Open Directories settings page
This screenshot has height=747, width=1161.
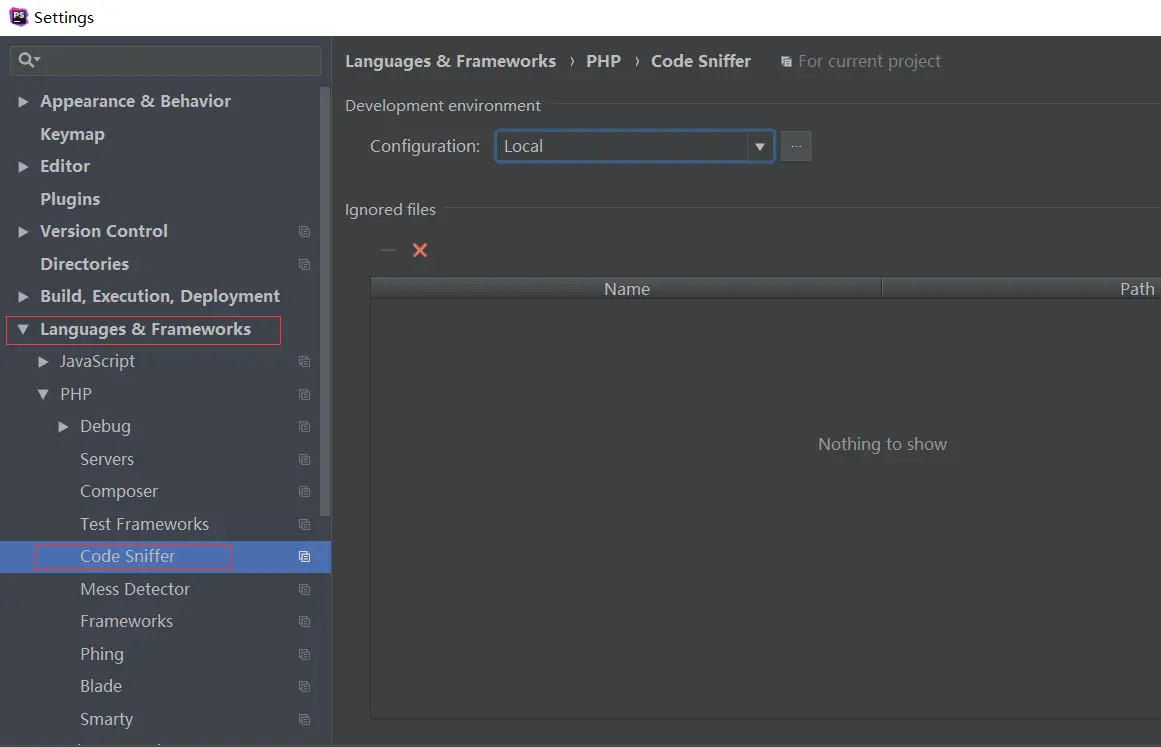click(84, 264)
